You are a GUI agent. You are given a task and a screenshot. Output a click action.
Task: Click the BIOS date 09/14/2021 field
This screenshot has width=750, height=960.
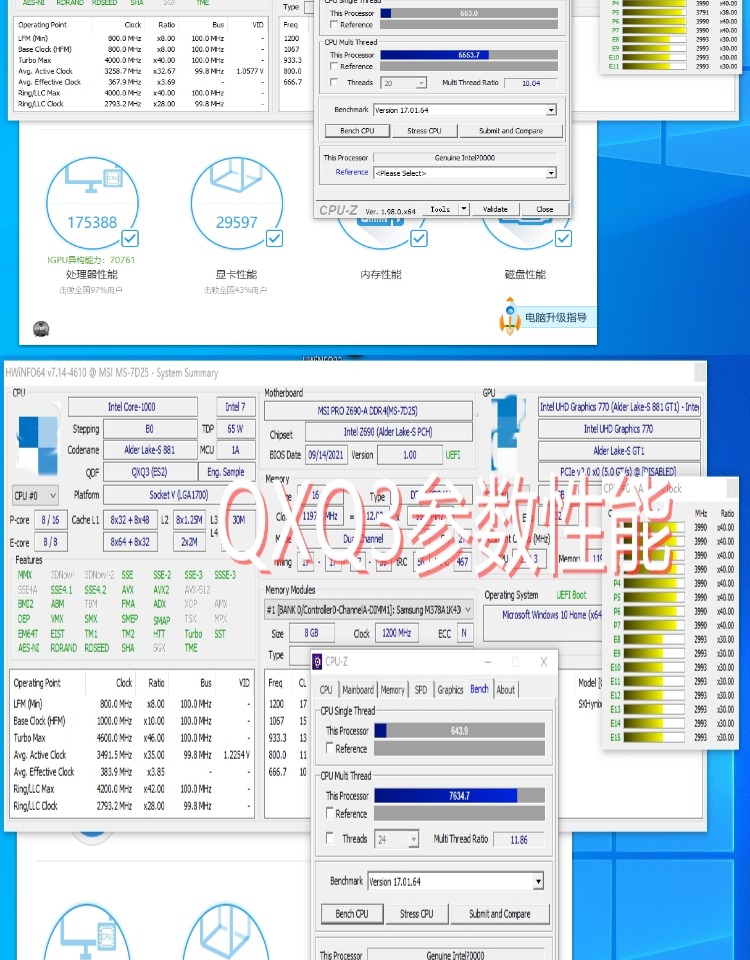pyautogui.click(x=326, y=455)
